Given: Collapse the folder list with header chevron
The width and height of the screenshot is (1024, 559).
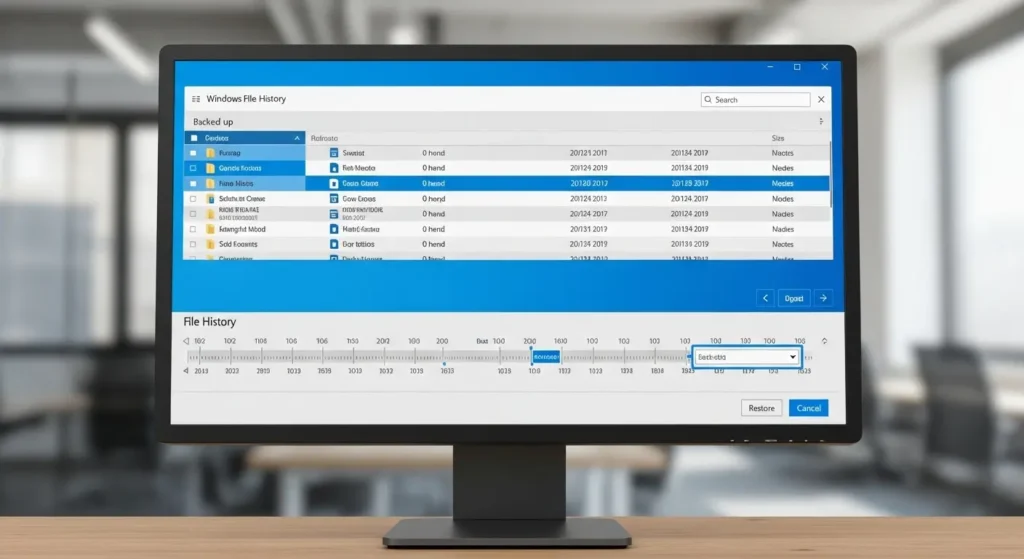Looking at the screenshot, I should [x=297, y=138].
